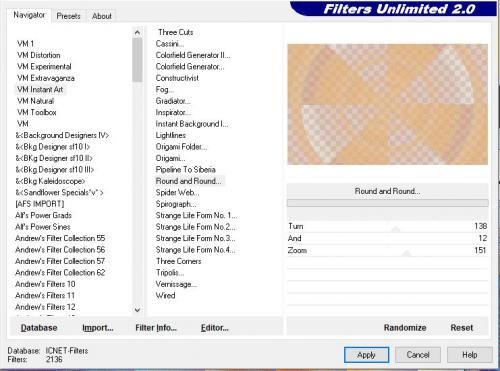Screen dimensions: 500x371
Task: Switch to the Navigator tab
Action: pyautogui.click(x=29, y=15)
